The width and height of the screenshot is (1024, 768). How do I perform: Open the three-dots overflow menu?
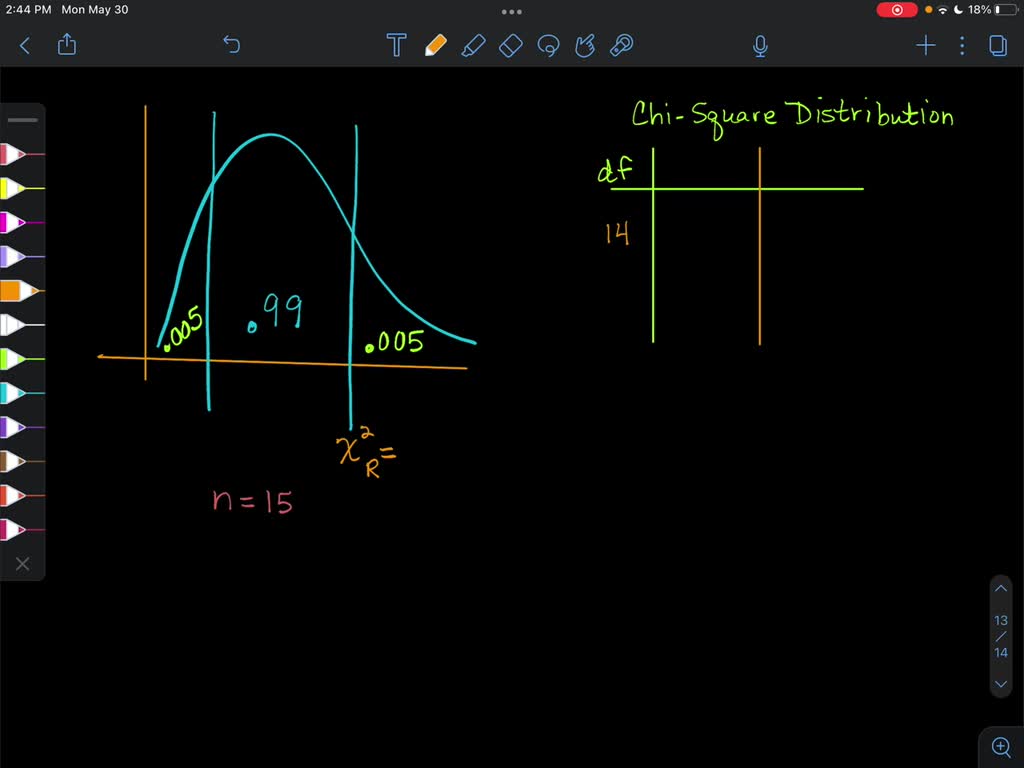pyautogui.click(x=961, y=45)
